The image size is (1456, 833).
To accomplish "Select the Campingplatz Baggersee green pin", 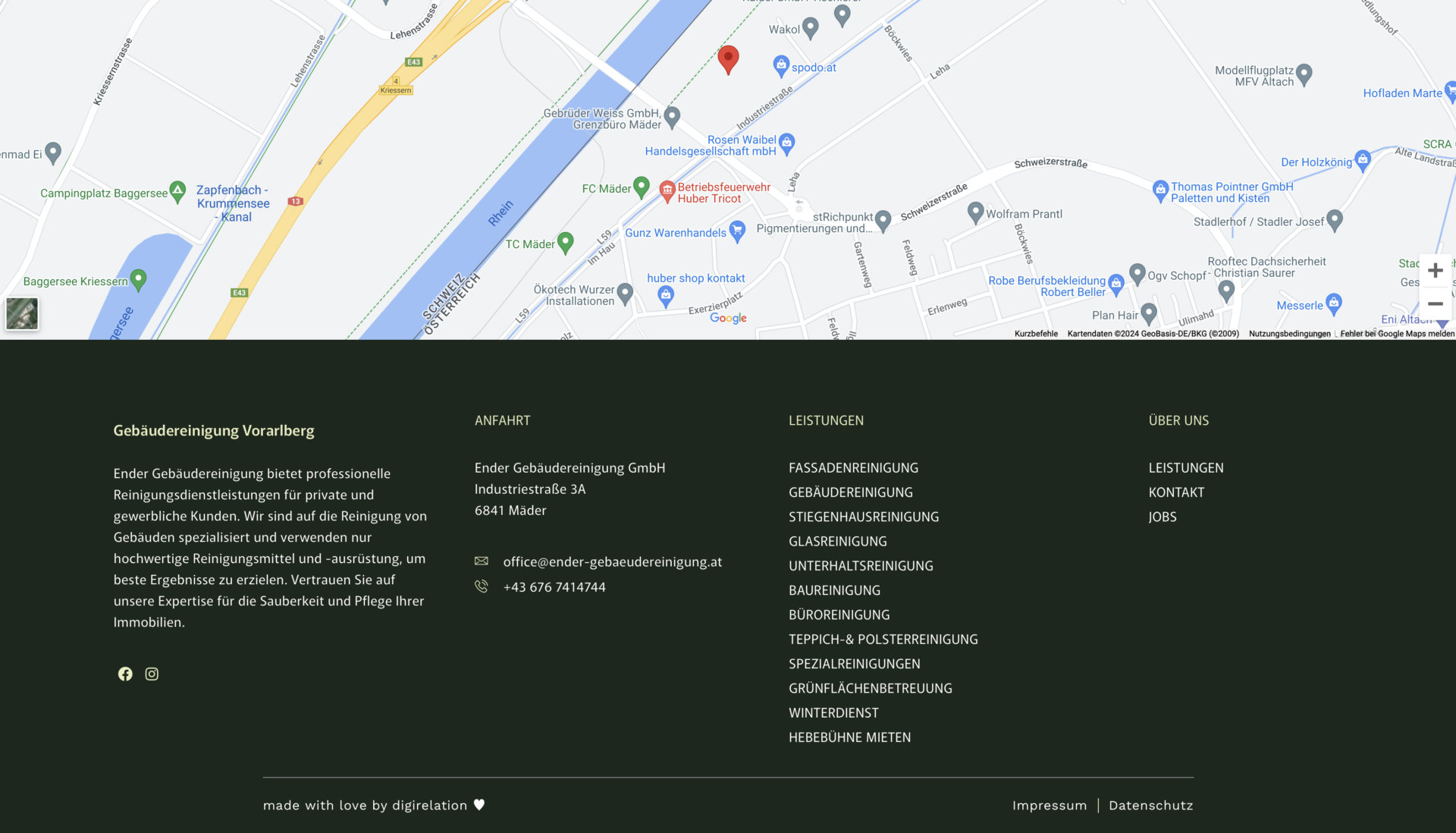I will click(x=177, y=191).
